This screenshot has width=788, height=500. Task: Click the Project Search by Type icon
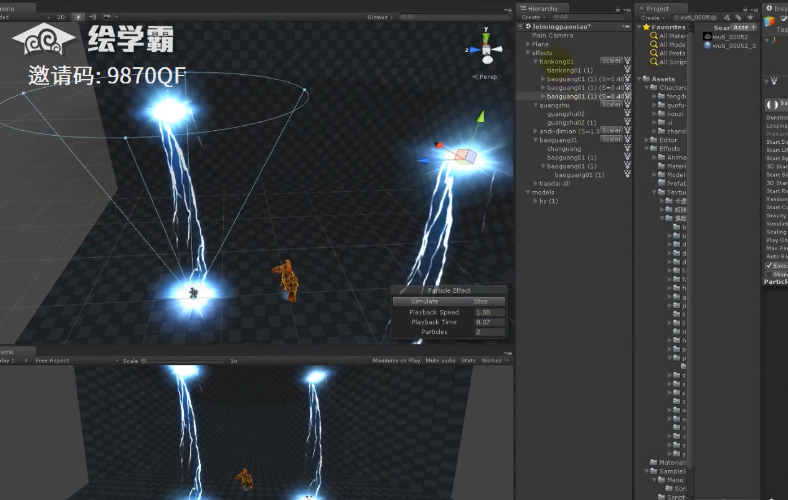point(727,17)
